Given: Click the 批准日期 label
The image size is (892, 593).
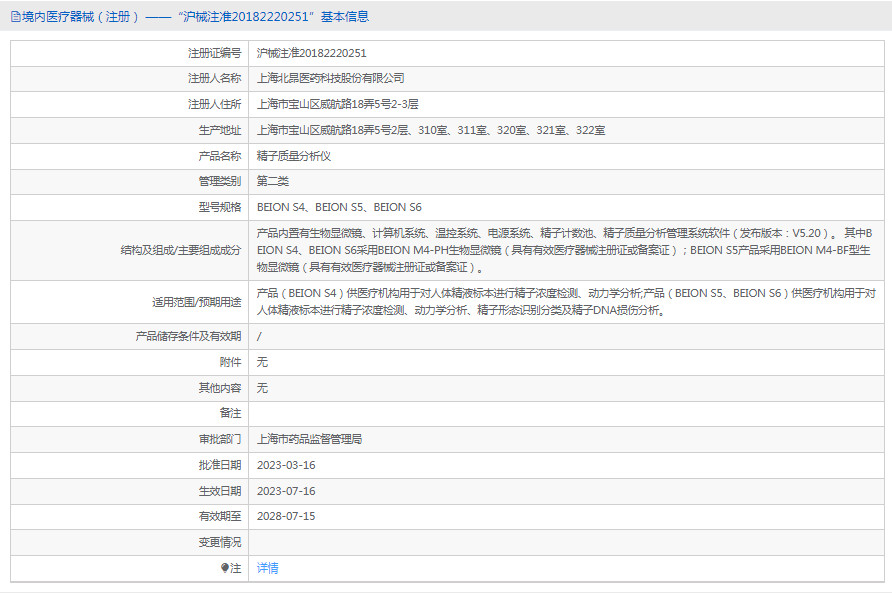Looking at the screenshot, I should pyautogui.click(x=220, y=465).
